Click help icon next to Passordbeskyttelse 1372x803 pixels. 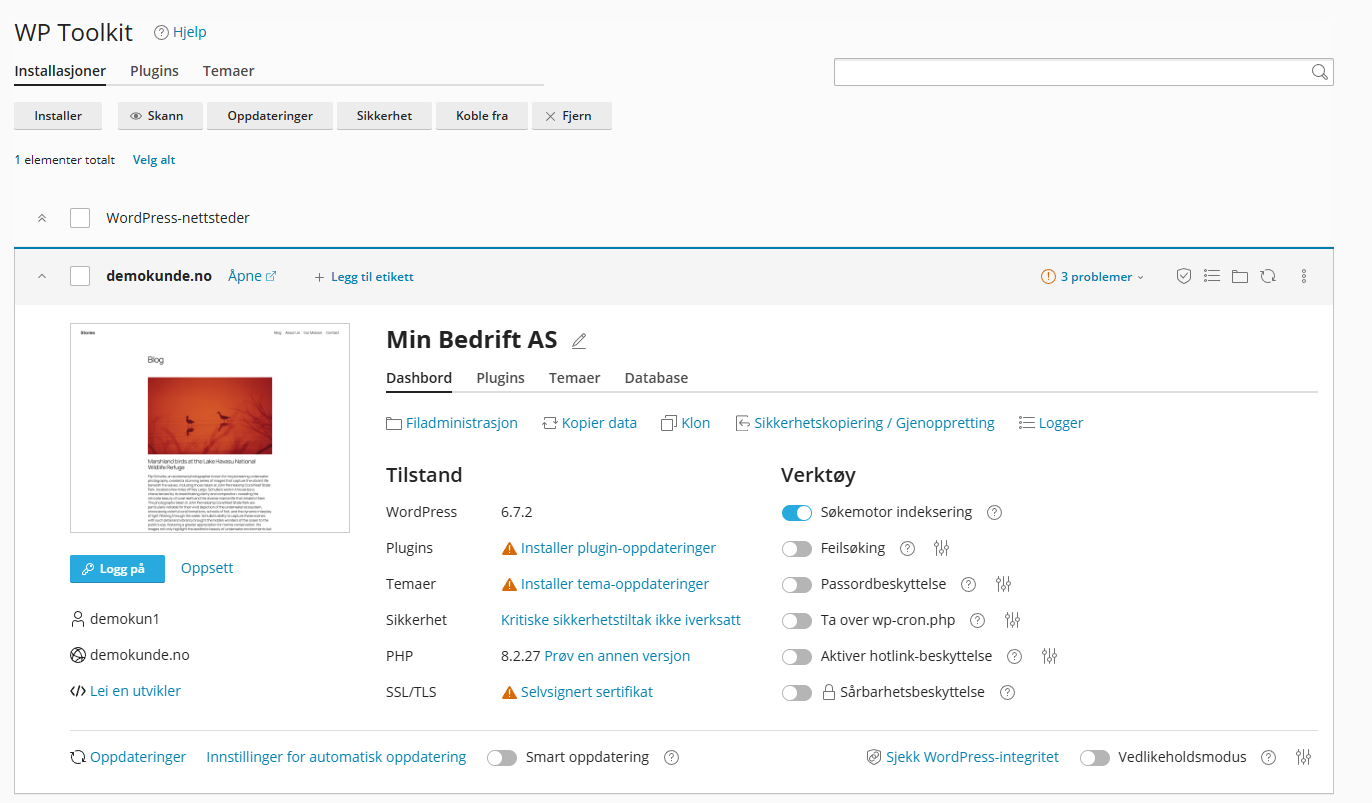968,584
